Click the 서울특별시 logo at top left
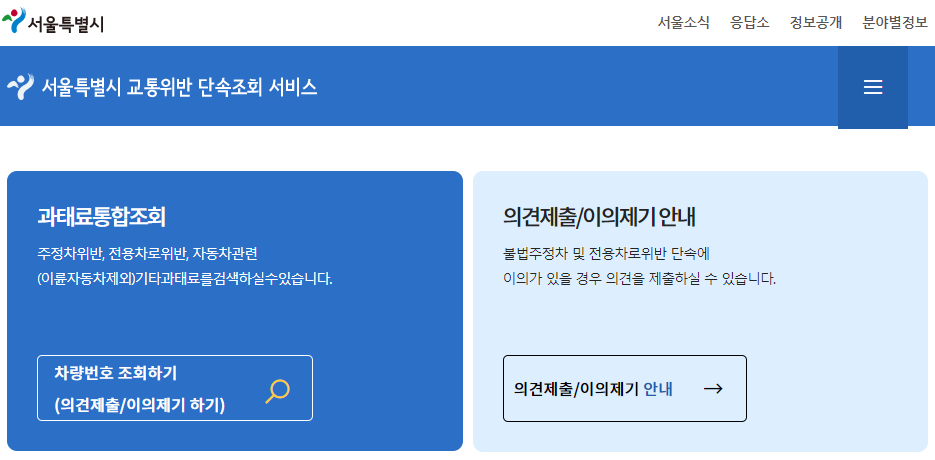 pyautogui.click(x=54, y=21)
